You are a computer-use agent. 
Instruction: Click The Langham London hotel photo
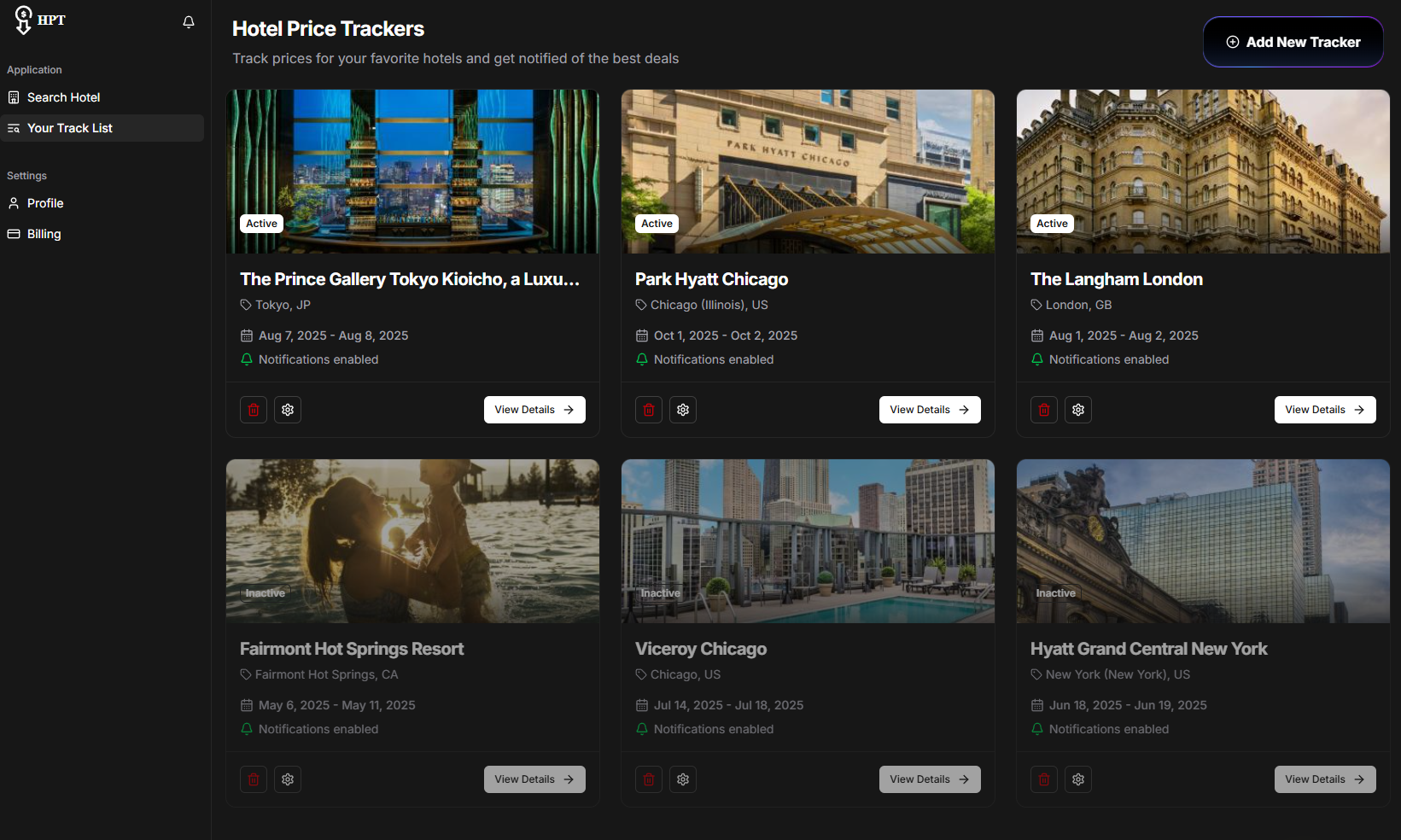point(1203,172)
